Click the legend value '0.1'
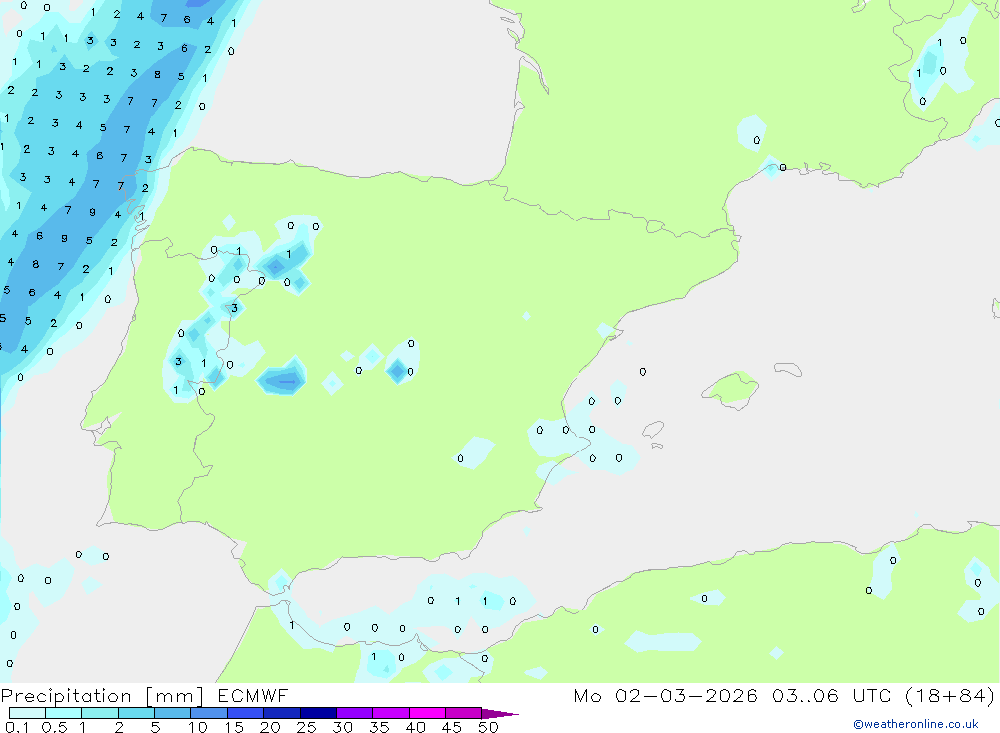This screenshot has height=733, width=1000. click(x=17, y=727)
